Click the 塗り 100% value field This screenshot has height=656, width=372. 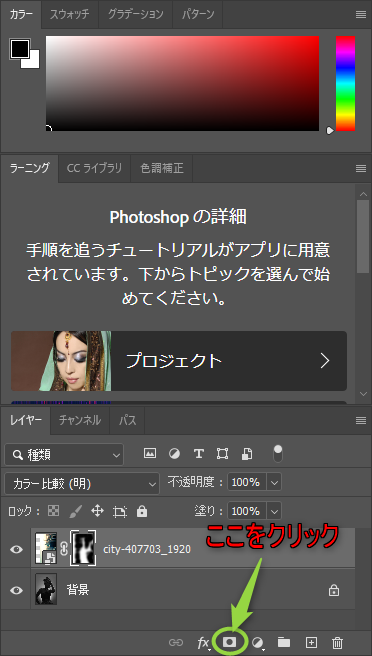pos(246,511)
